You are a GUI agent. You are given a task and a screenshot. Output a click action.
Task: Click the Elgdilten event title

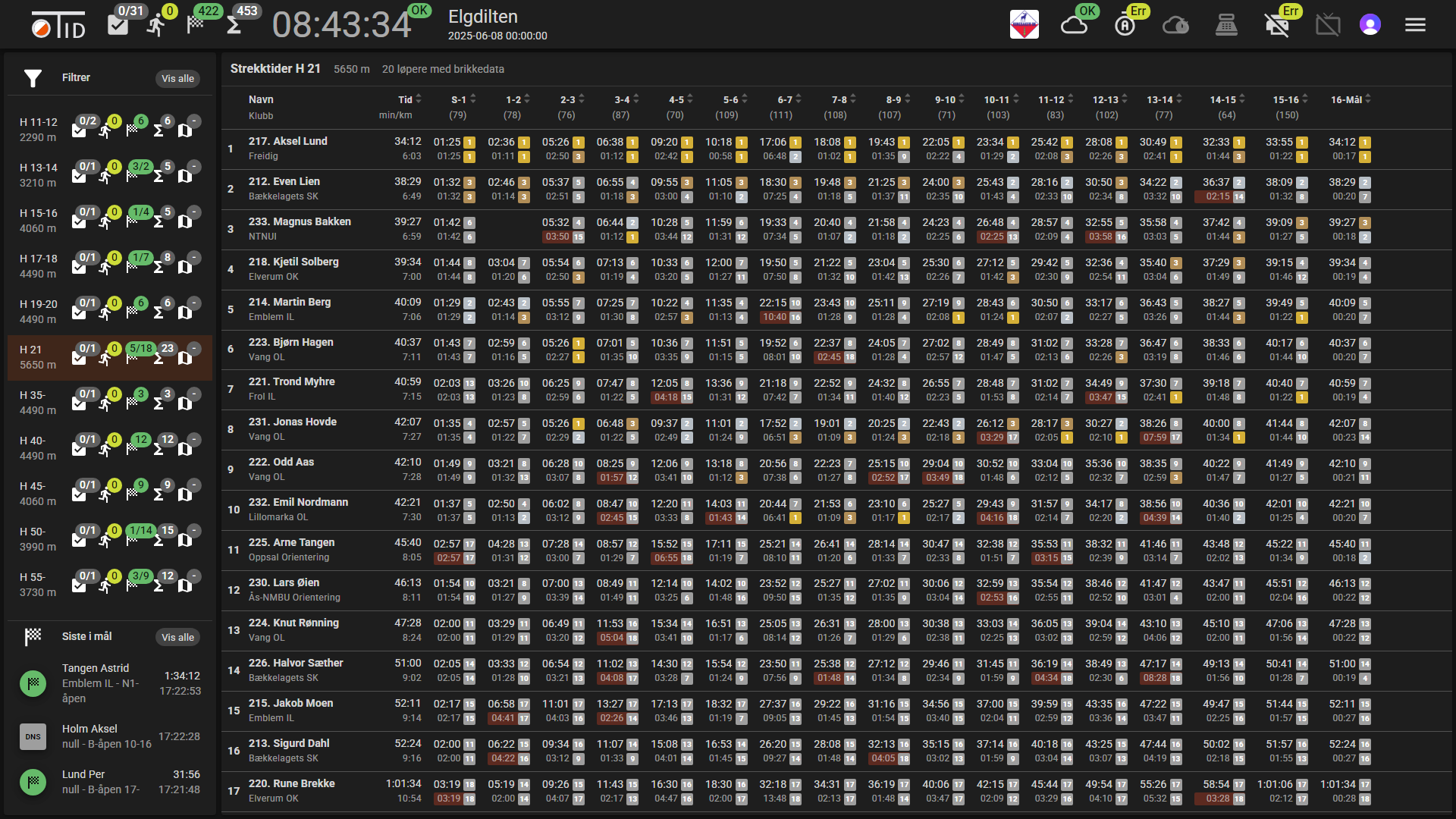point(483,17)
